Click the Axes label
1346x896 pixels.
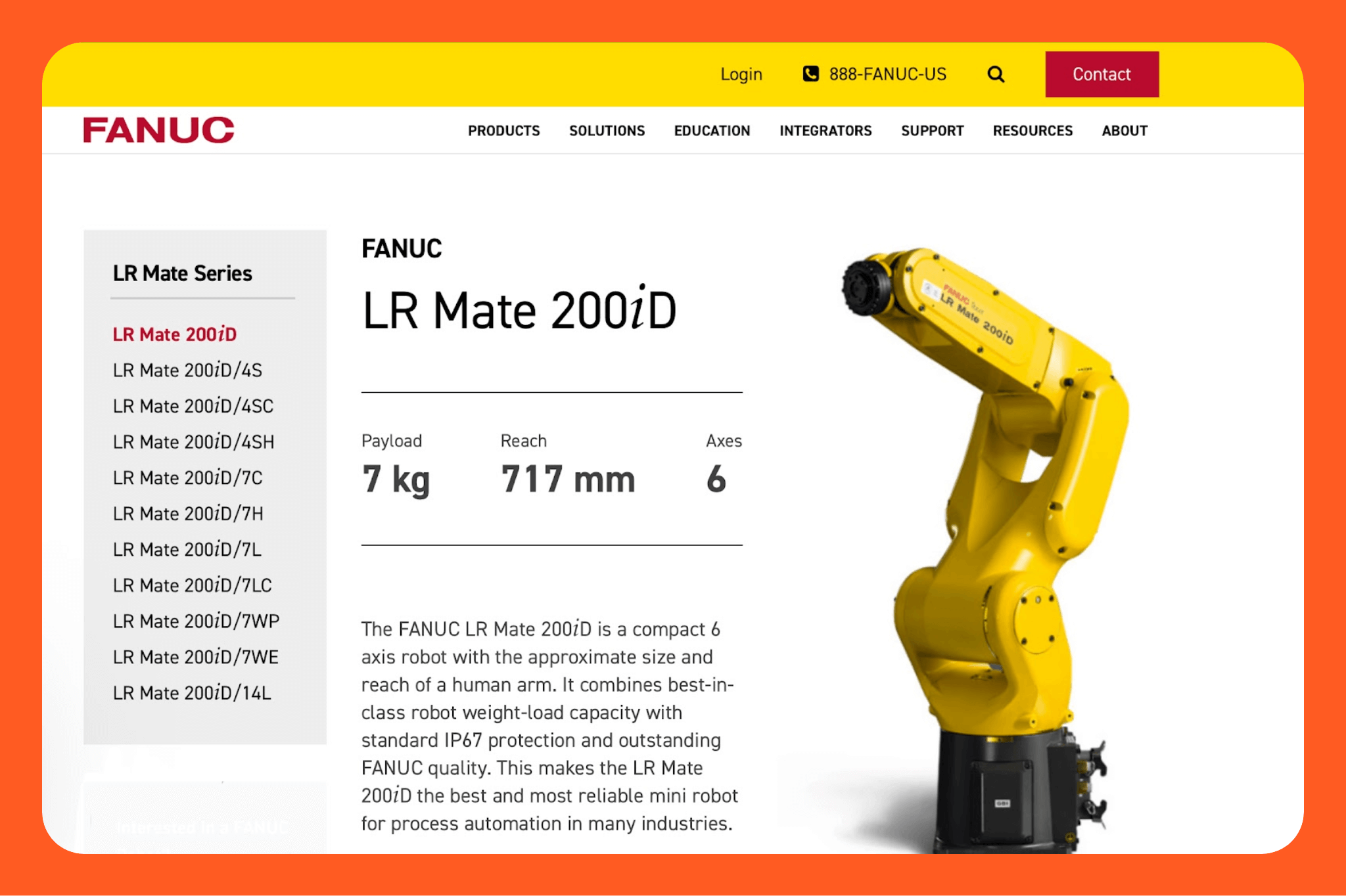[724, 441]
